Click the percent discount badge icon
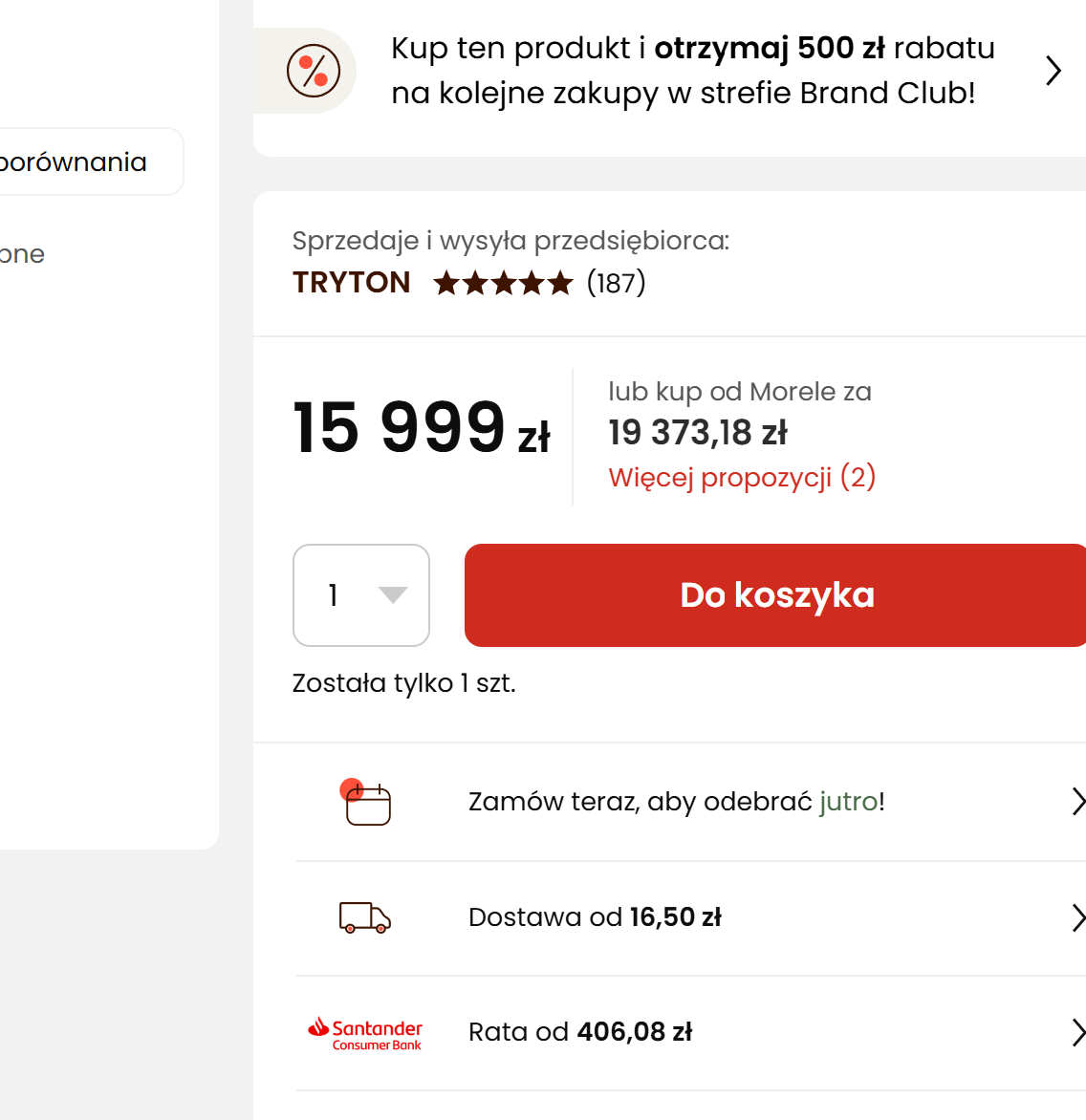1086x1120 pixels. point(313,71)
